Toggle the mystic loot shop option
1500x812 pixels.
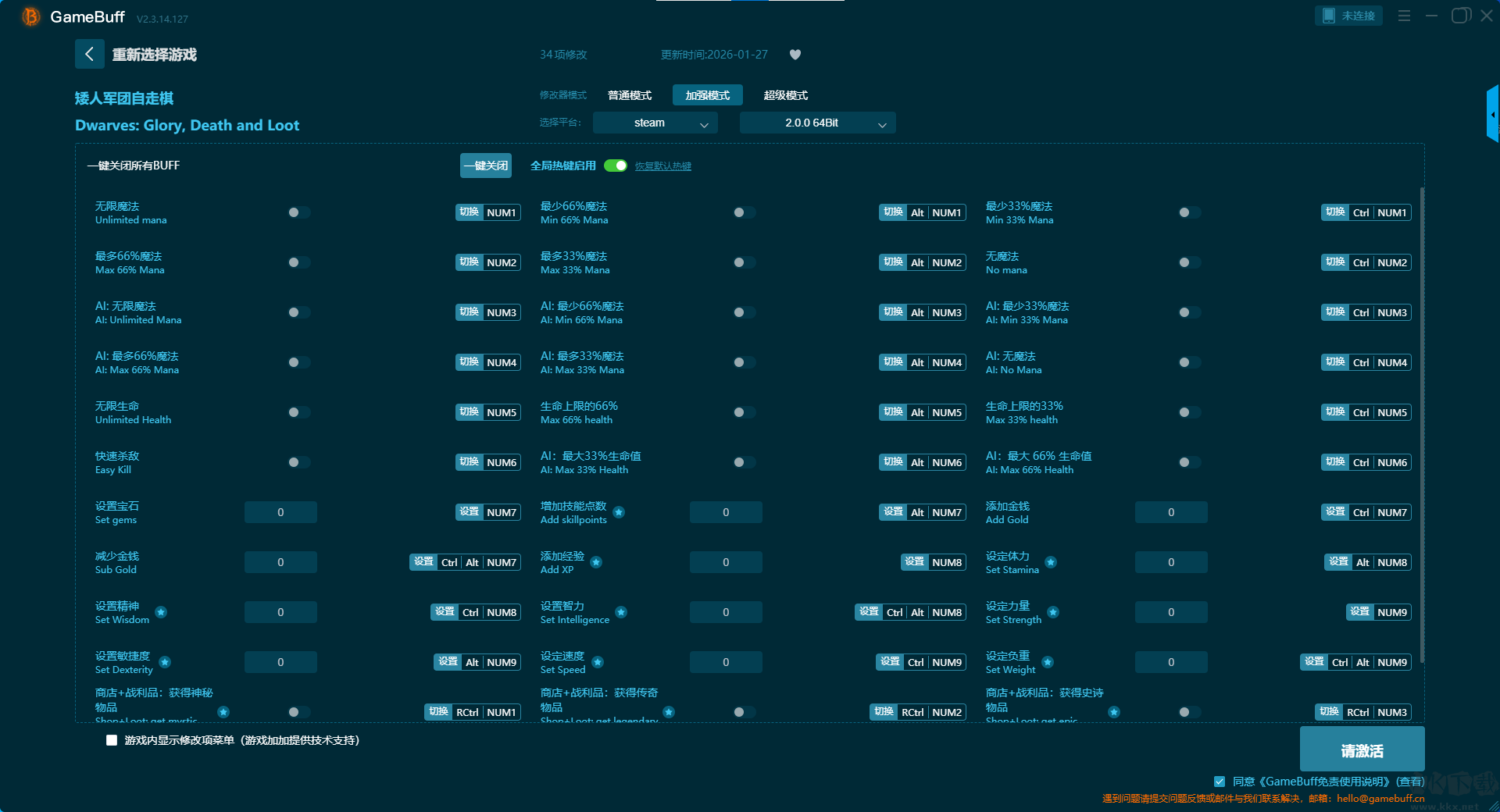(298, 712)
